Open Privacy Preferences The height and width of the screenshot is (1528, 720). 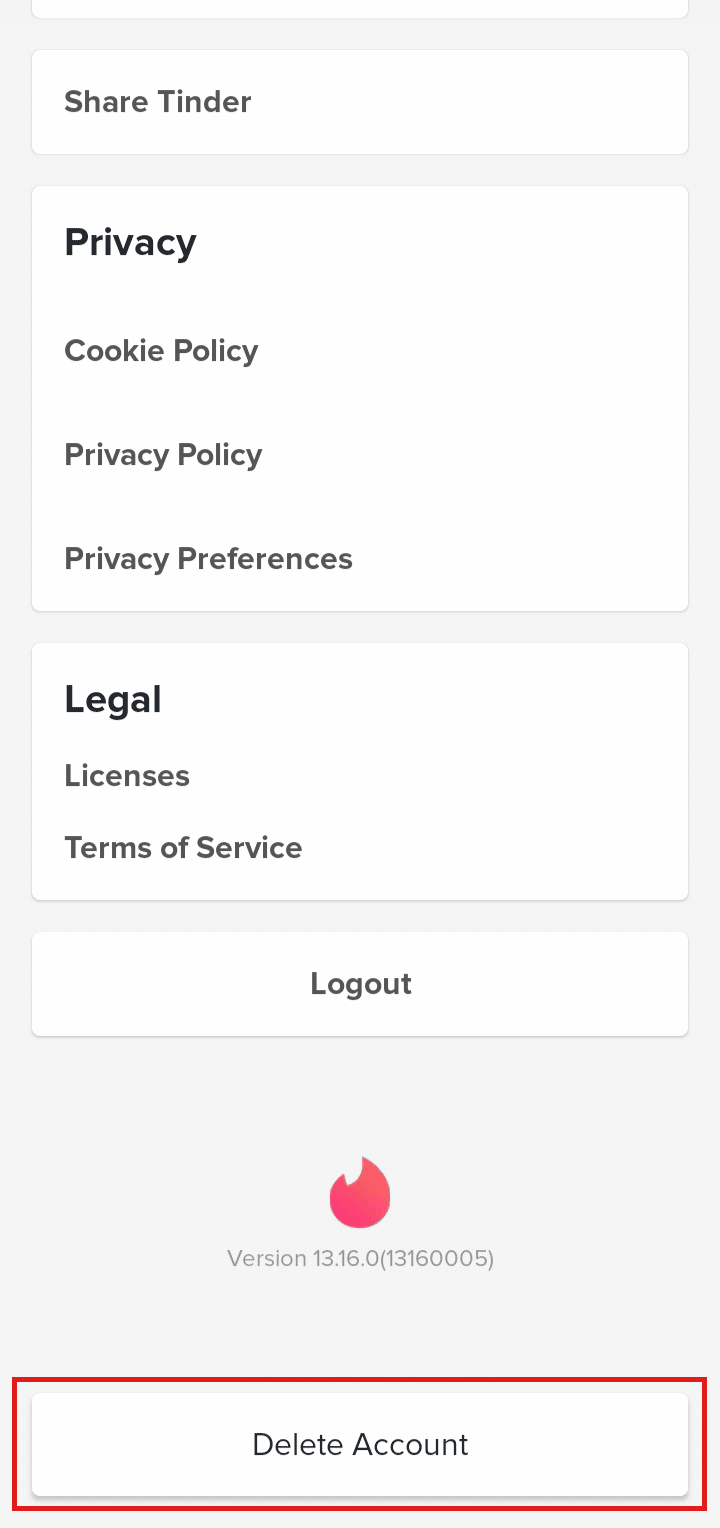click(x=208, y=559)
